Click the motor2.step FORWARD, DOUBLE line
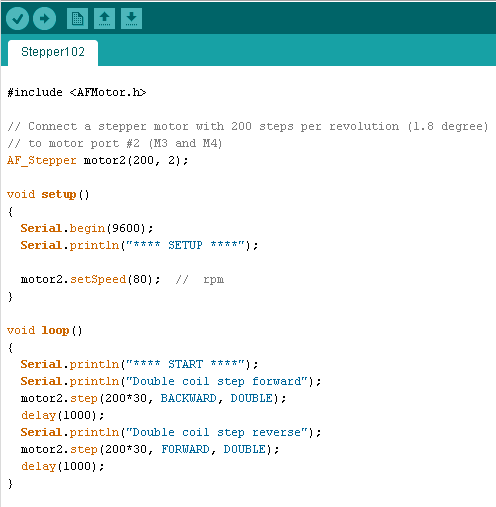 (150, 449)
